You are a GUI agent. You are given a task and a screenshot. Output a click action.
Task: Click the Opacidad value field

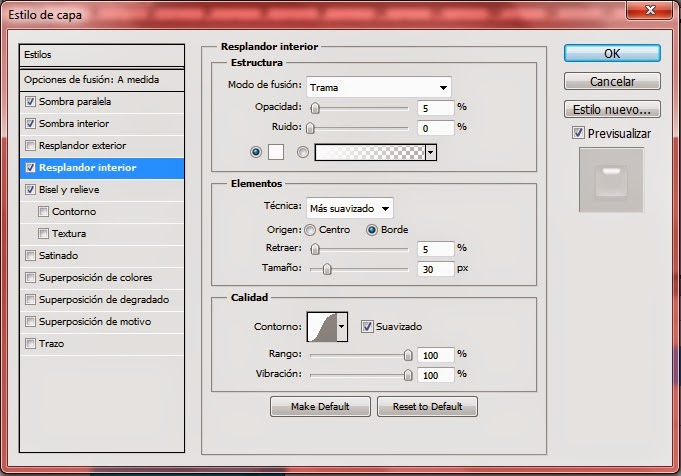(436, 108)
